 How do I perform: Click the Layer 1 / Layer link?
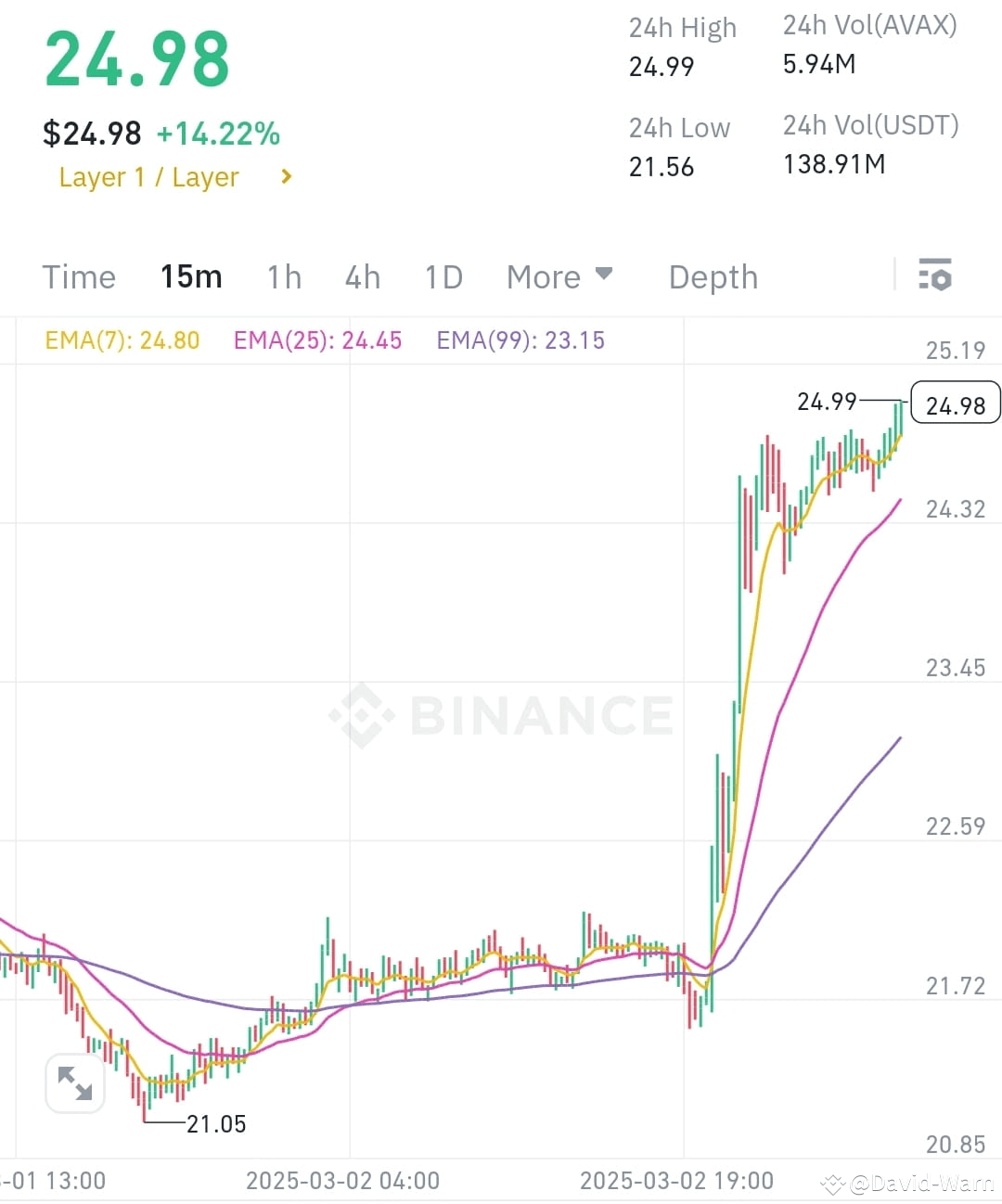coord(149,176)
